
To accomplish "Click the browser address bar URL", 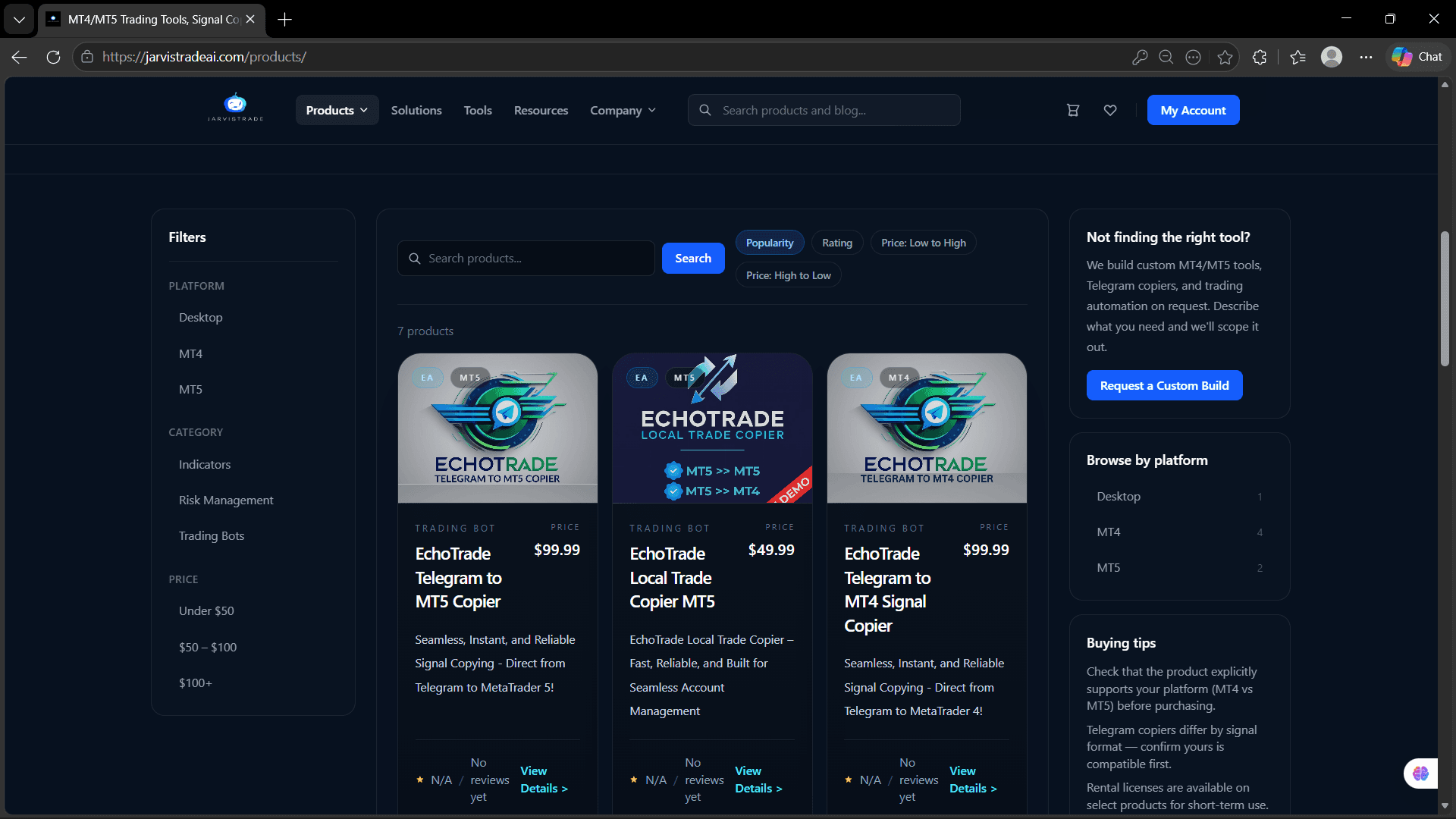I will coord(203,57).
